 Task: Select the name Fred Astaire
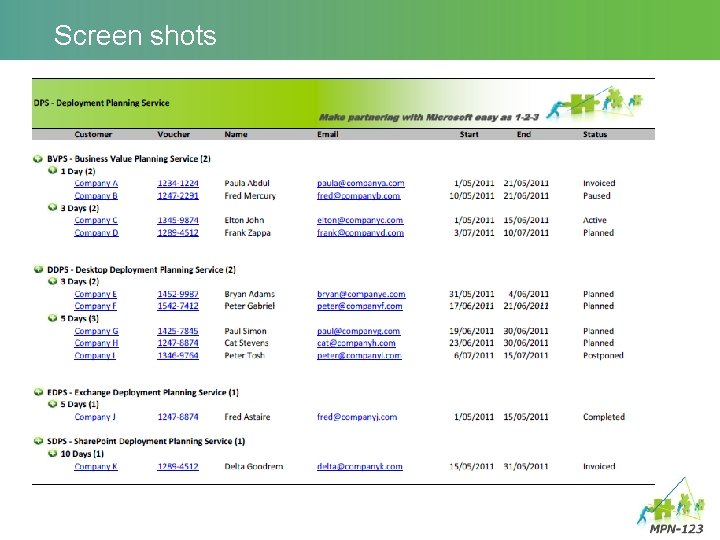248,417
